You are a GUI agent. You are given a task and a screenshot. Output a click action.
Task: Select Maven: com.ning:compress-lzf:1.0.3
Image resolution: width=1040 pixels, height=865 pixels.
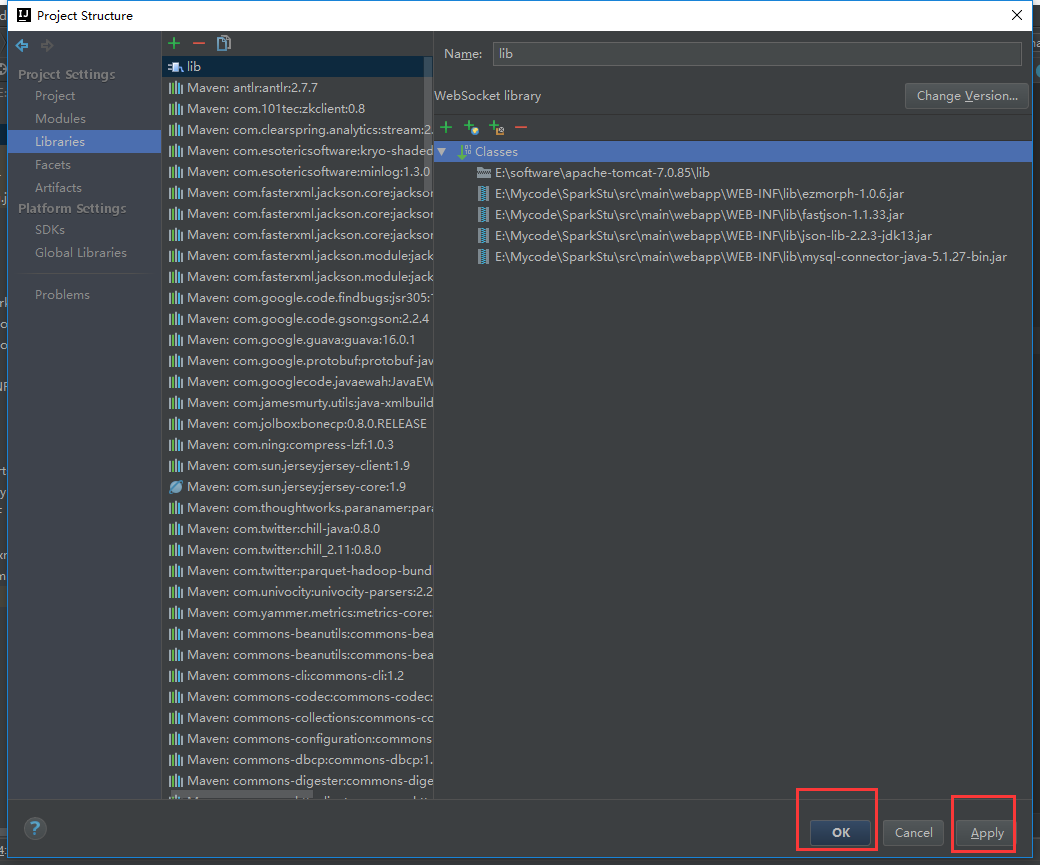click(297, 445)
